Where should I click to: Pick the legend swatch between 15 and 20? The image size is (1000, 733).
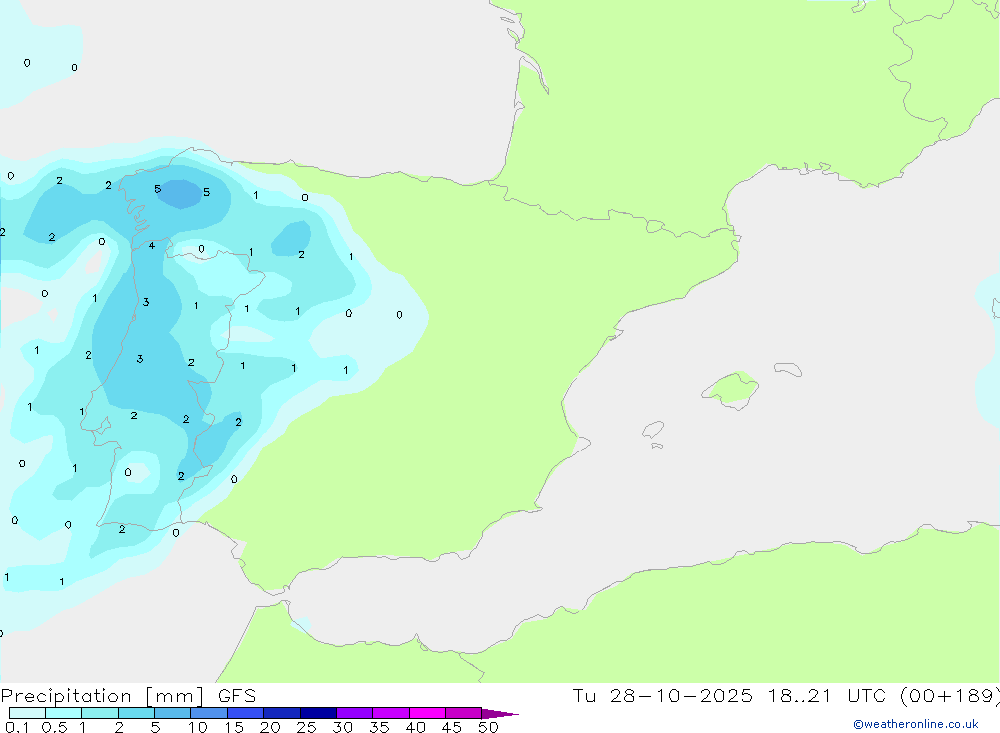pyautogui.click(x=245, y=713)
